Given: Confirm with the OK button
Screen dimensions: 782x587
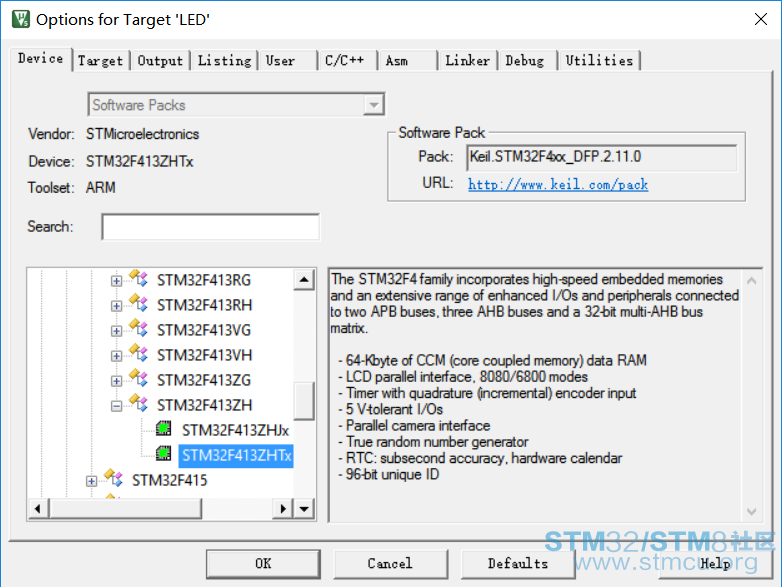Looking at the screenshot, I should point(263,564).
